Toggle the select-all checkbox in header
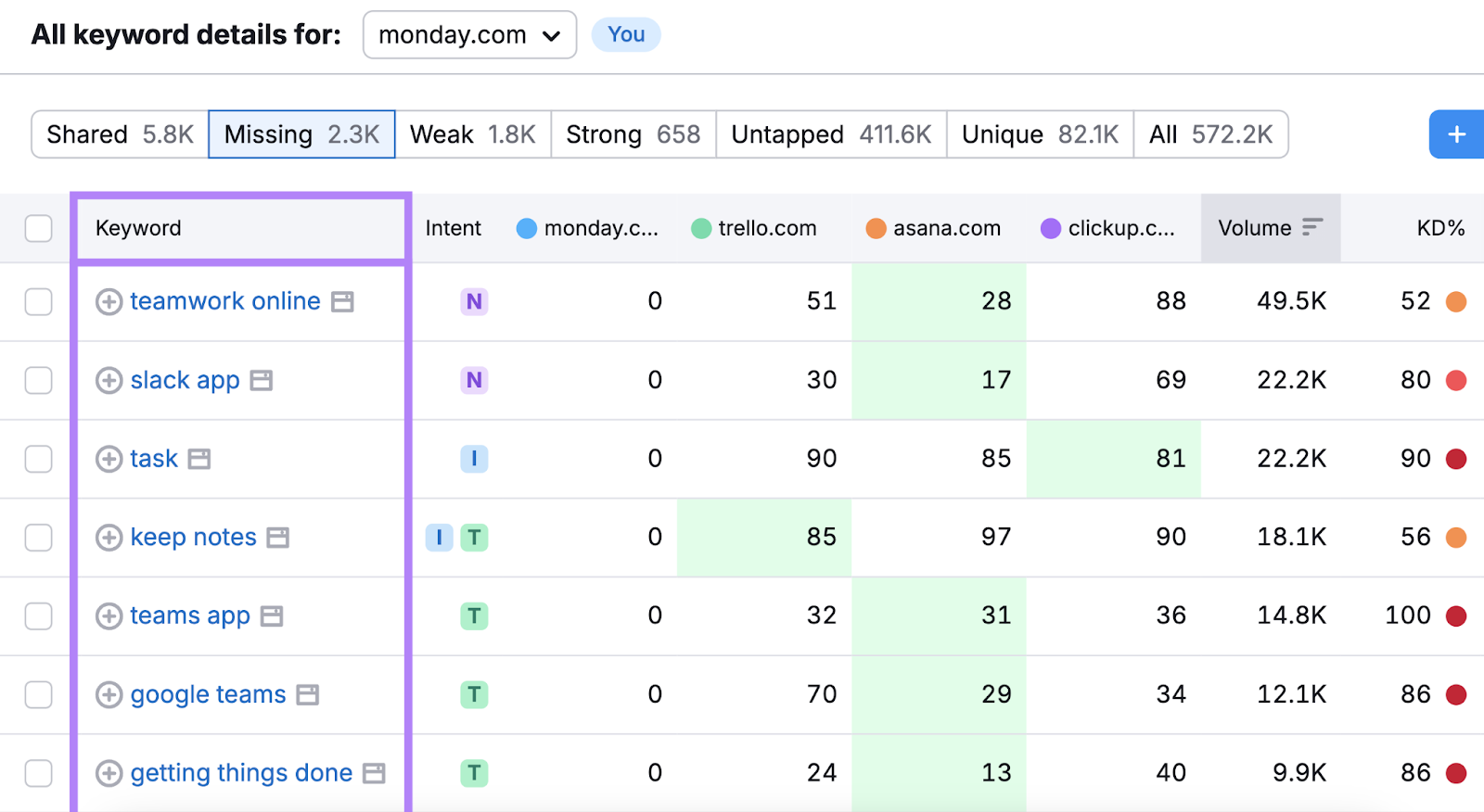The image size is (1484, 812). 39,228
